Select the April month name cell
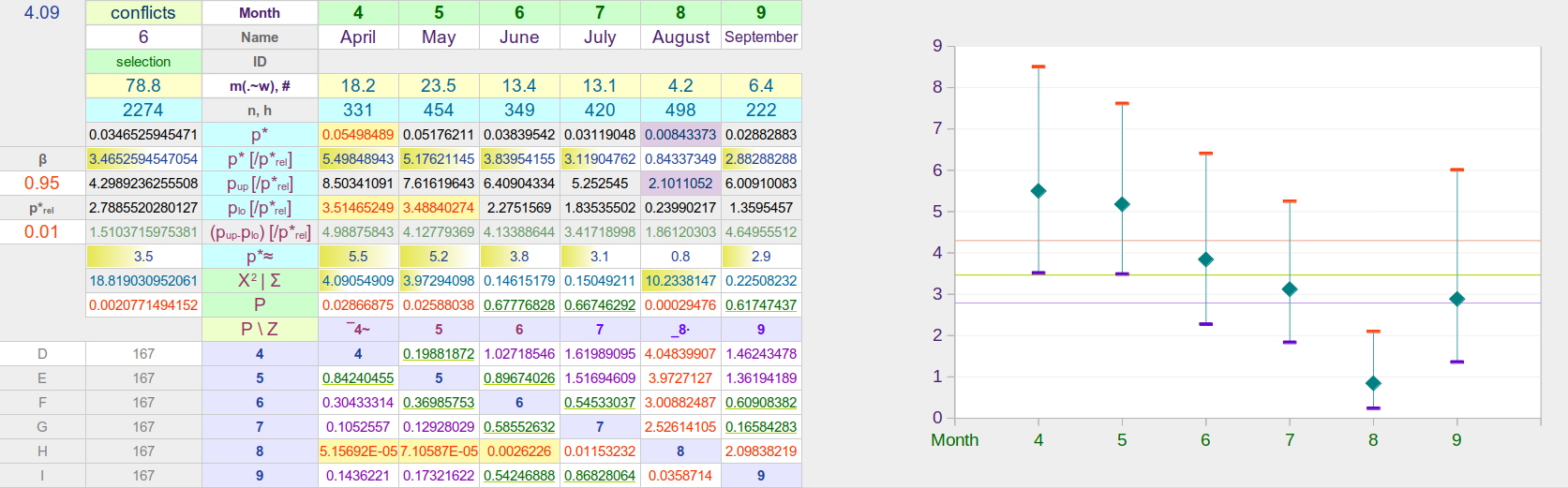The width and height of the screenshot is (1568, 488). point(358,37)
